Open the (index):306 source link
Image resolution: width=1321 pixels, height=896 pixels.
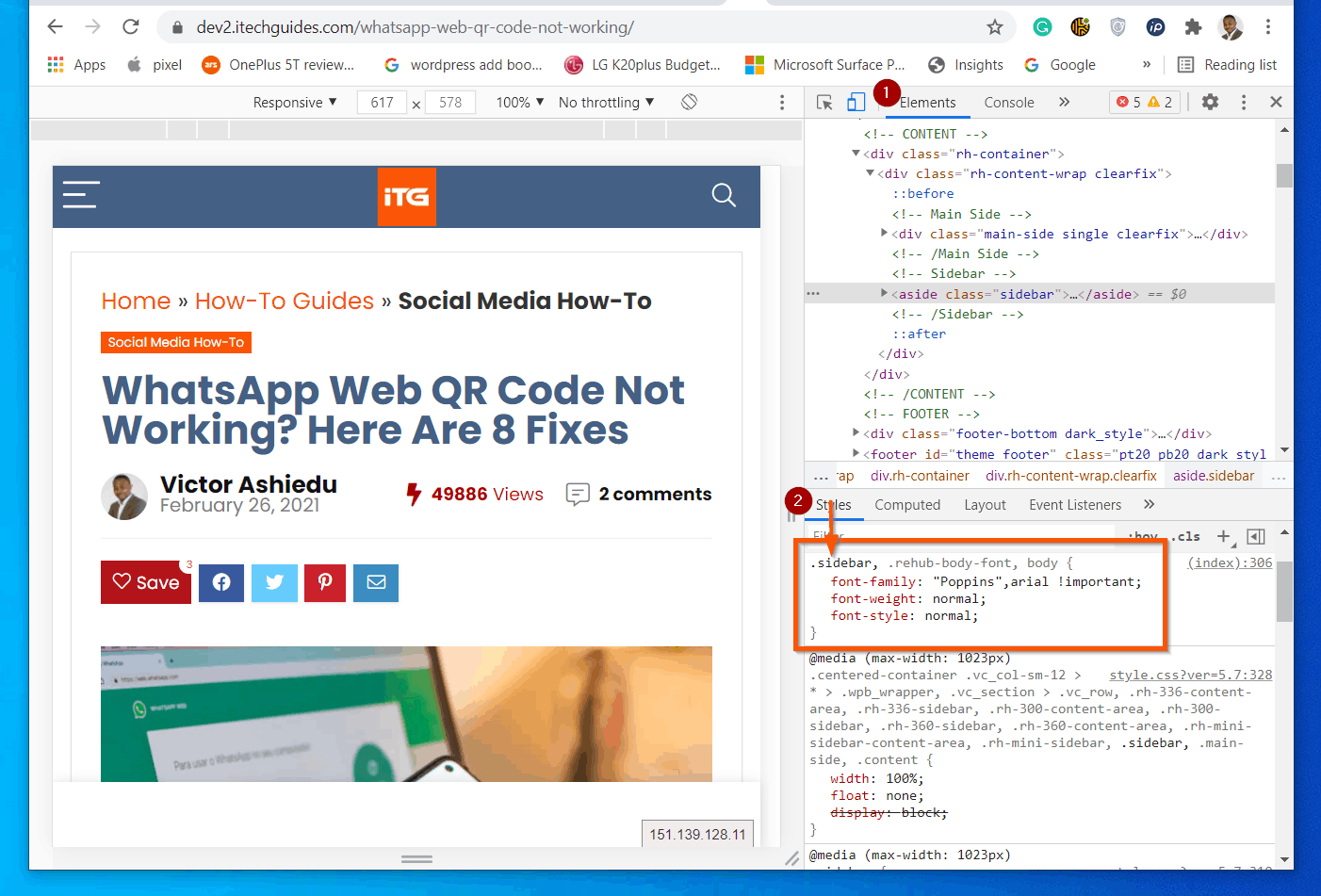tap(1230, 562)
